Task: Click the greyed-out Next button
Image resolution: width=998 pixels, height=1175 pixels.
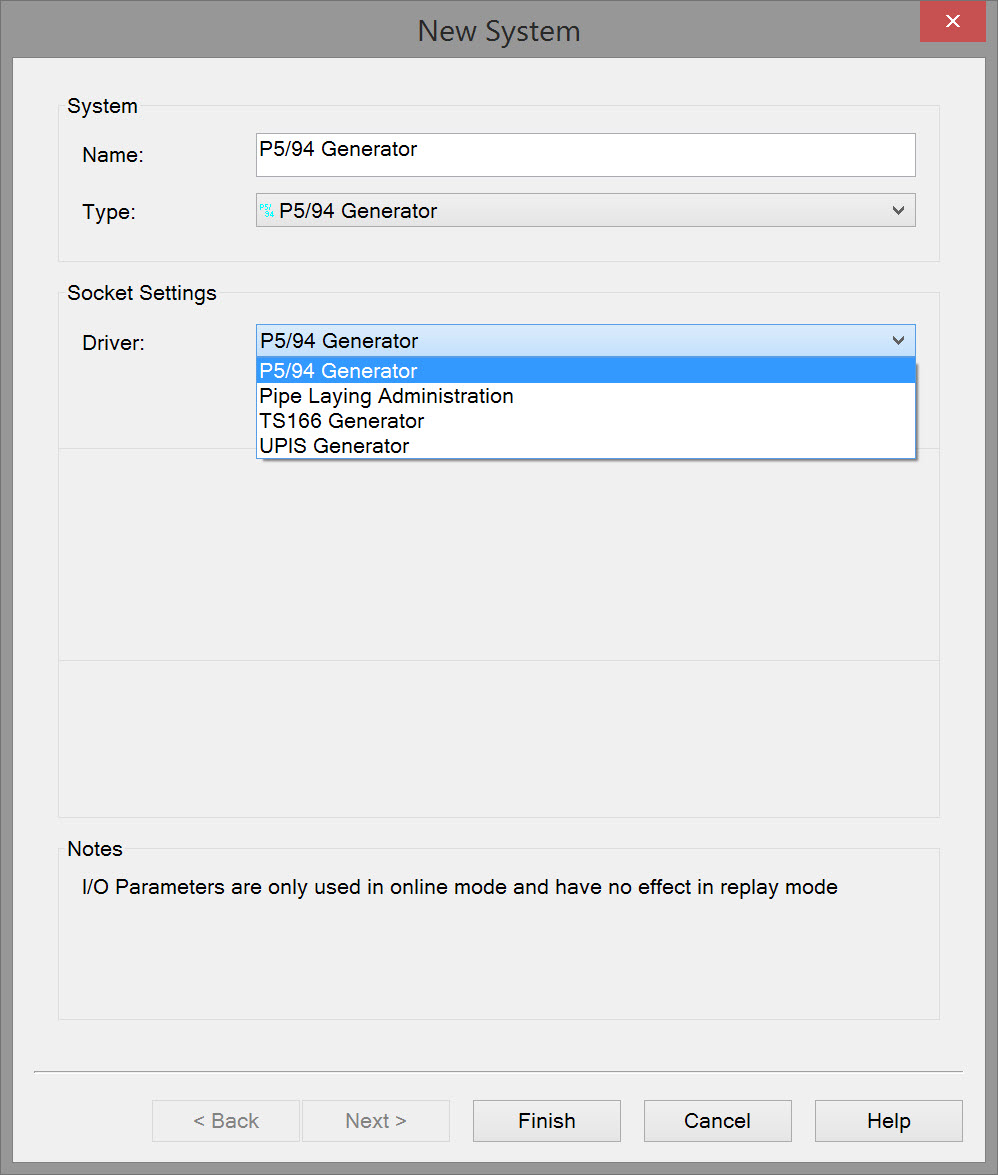Action: [x=376, y=1121]
